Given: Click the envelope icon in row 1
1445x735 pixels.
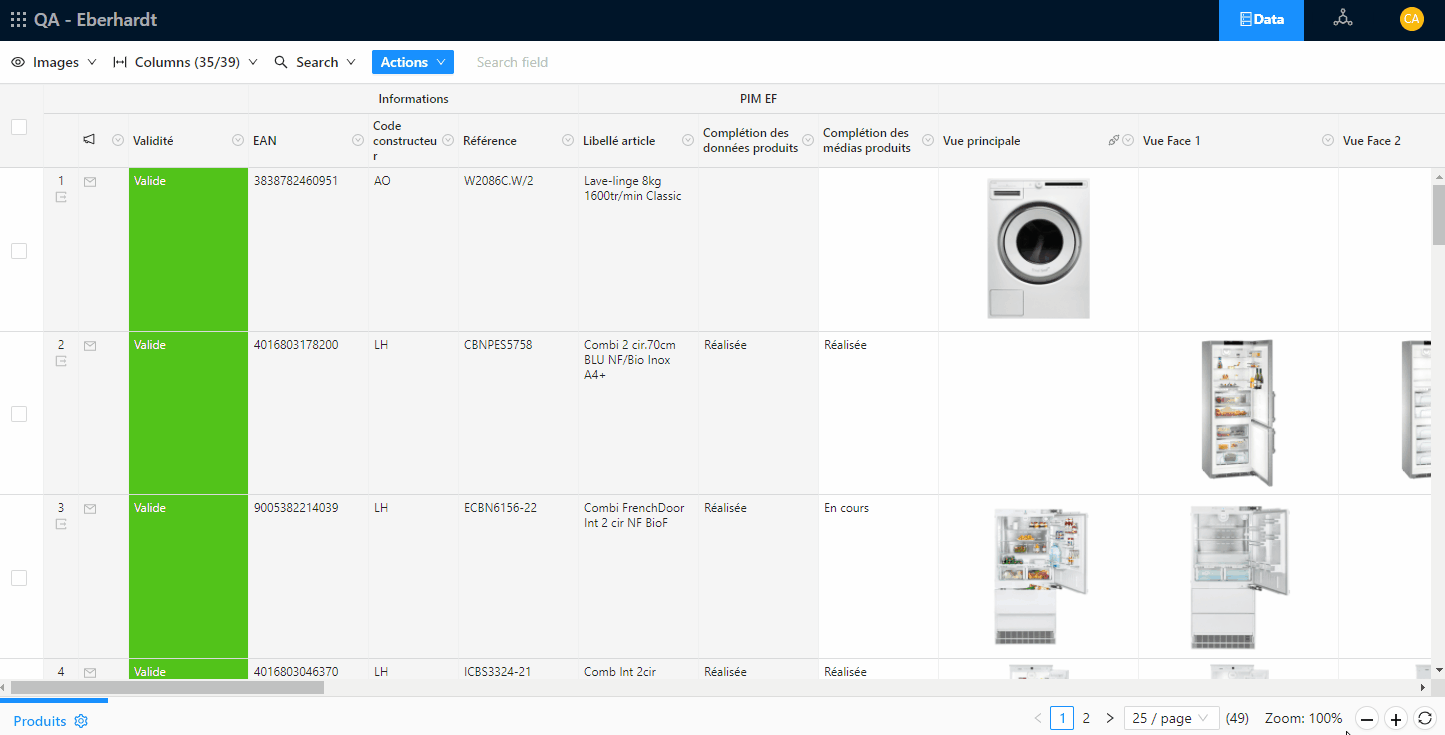Looking at the screenshot, I should 90,182.
